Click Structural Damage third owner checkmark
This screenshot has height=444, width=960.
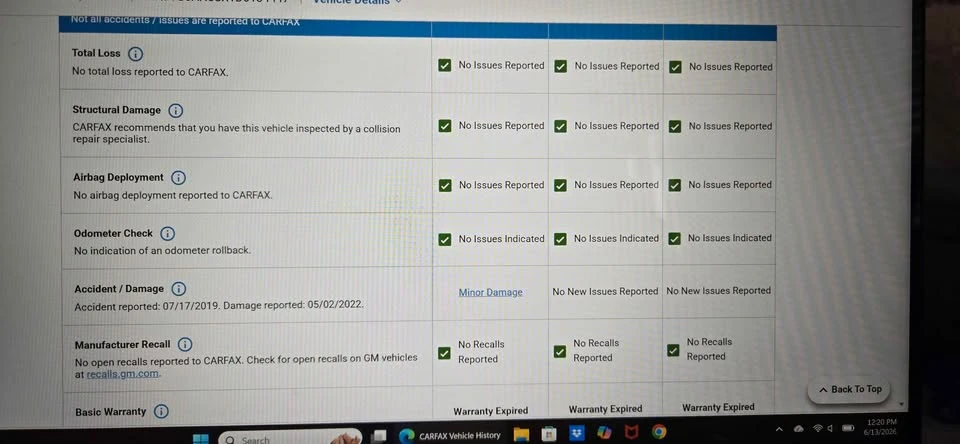click(675, 127)
